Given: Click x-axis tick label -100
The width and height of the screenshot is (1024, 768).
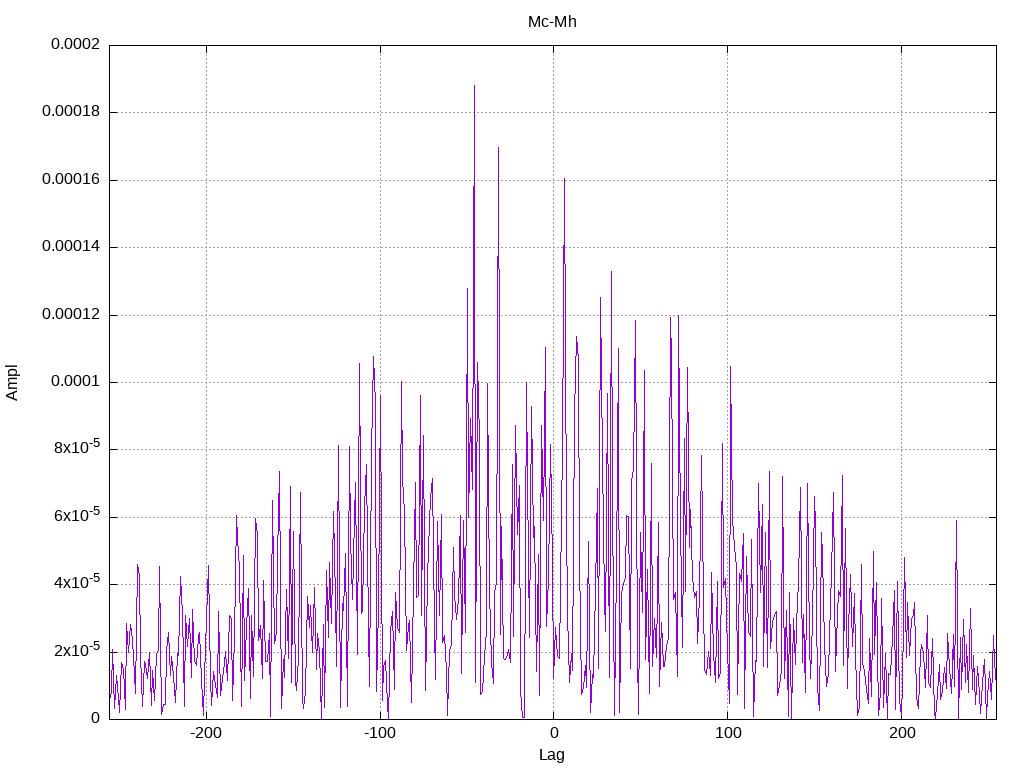Looking at the screenshot, I should pos(379,733).
